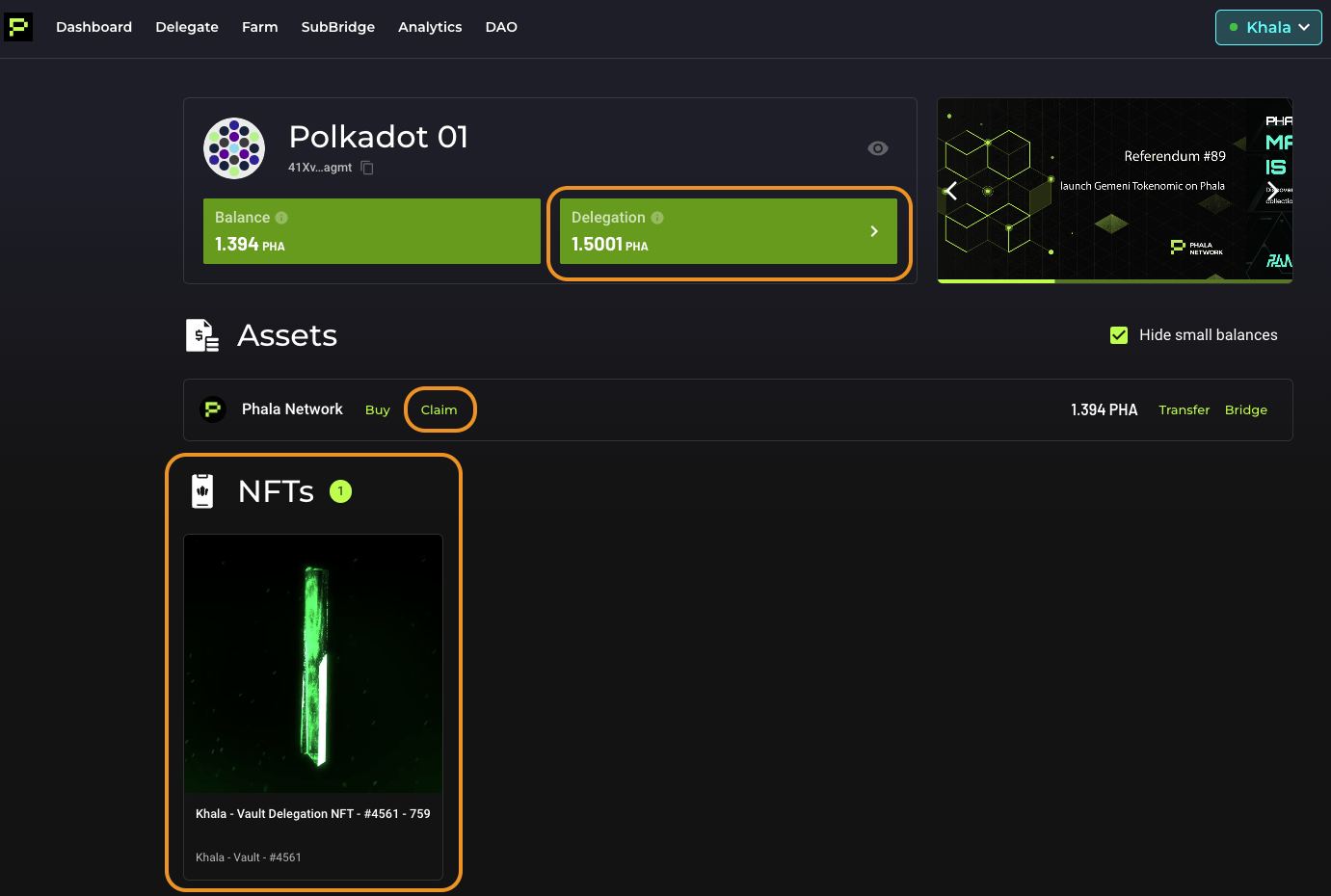
Task: Click the Phala logo in top bar
Action: tap(18, 27)
